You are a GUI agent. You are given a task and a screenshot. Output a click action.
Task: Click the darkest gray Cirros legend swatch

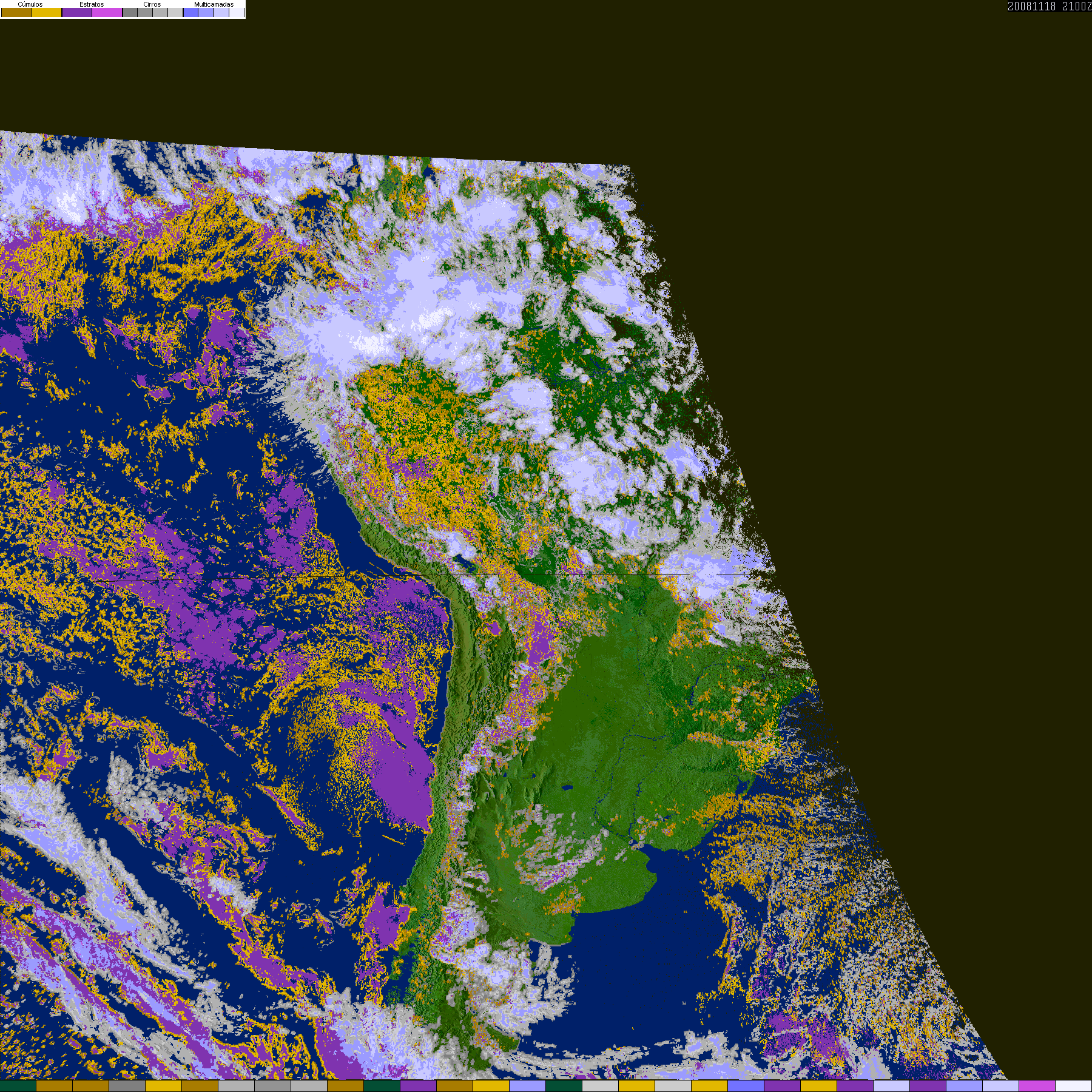[130, 13]
